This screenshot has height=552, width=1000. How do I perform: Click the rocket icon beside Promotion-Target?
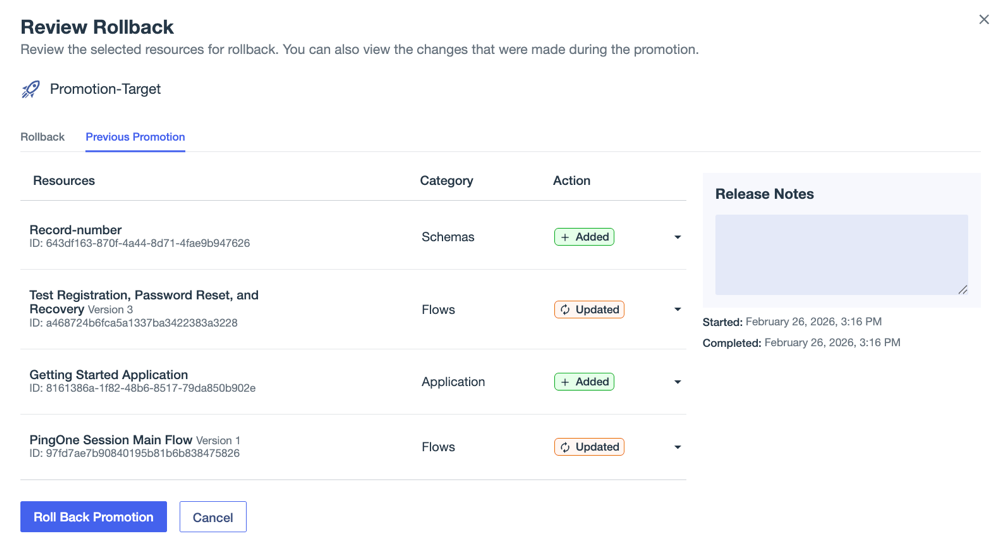click(31, 89)
